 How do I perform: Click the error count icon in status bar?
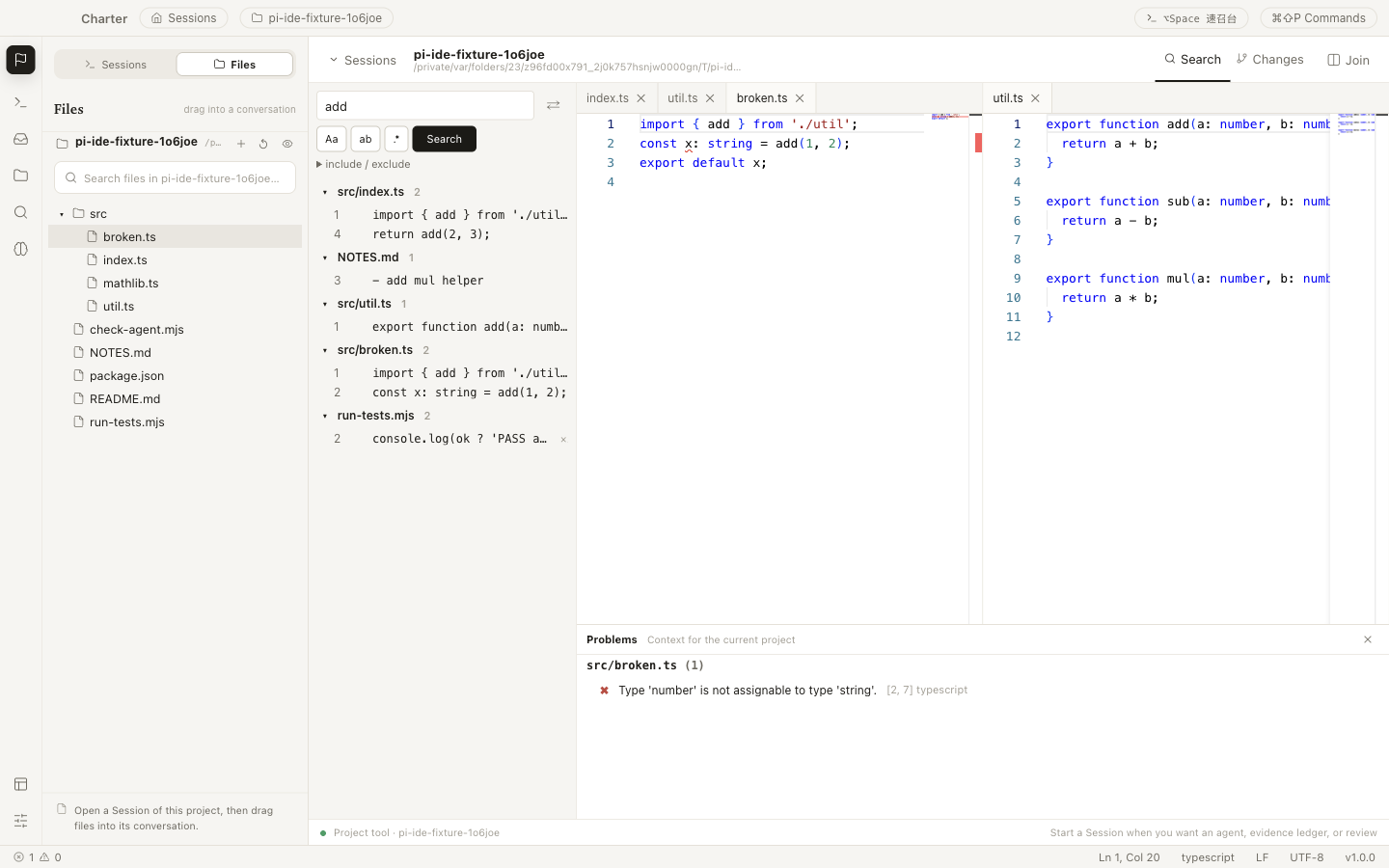point(18,857)
